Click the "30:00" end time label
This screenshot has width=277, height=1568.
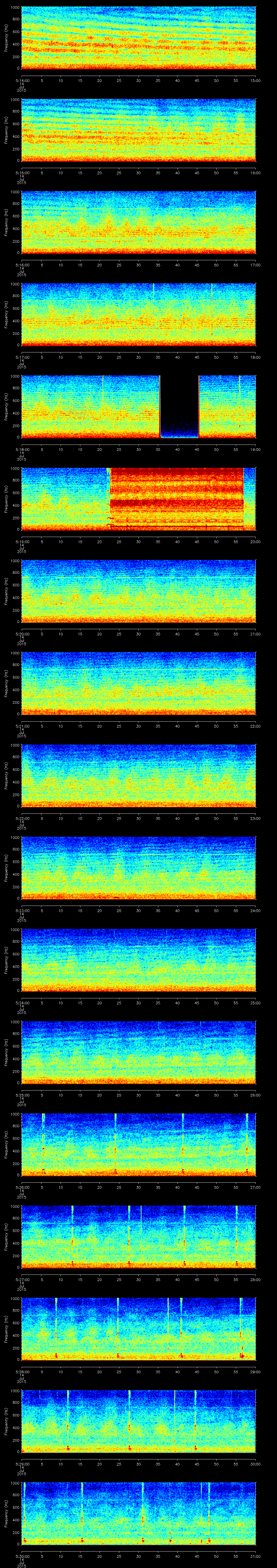(x=256, y=1464)
